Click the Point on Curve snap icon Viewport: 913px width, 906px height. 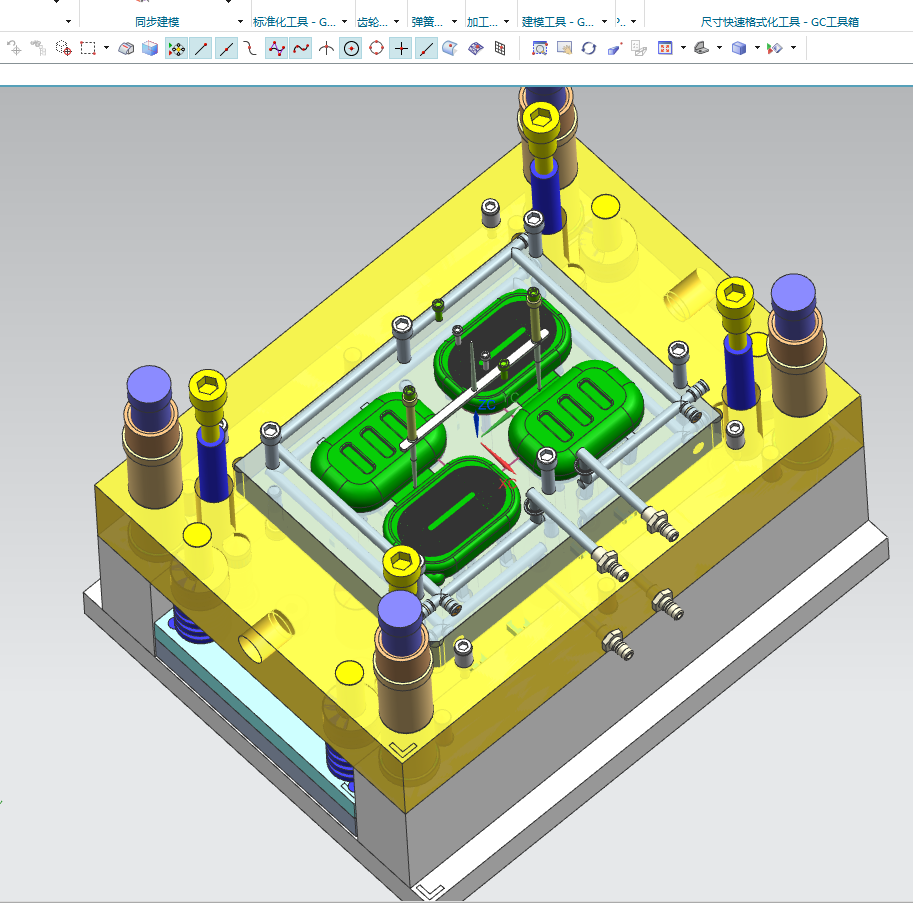[426, 48]
